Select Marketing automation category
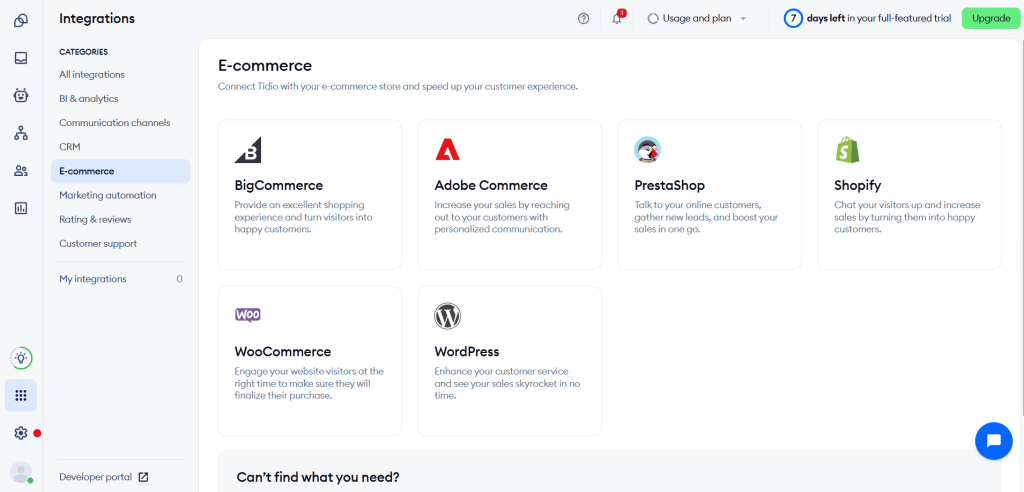1024x492 pixels. point(120,195)
